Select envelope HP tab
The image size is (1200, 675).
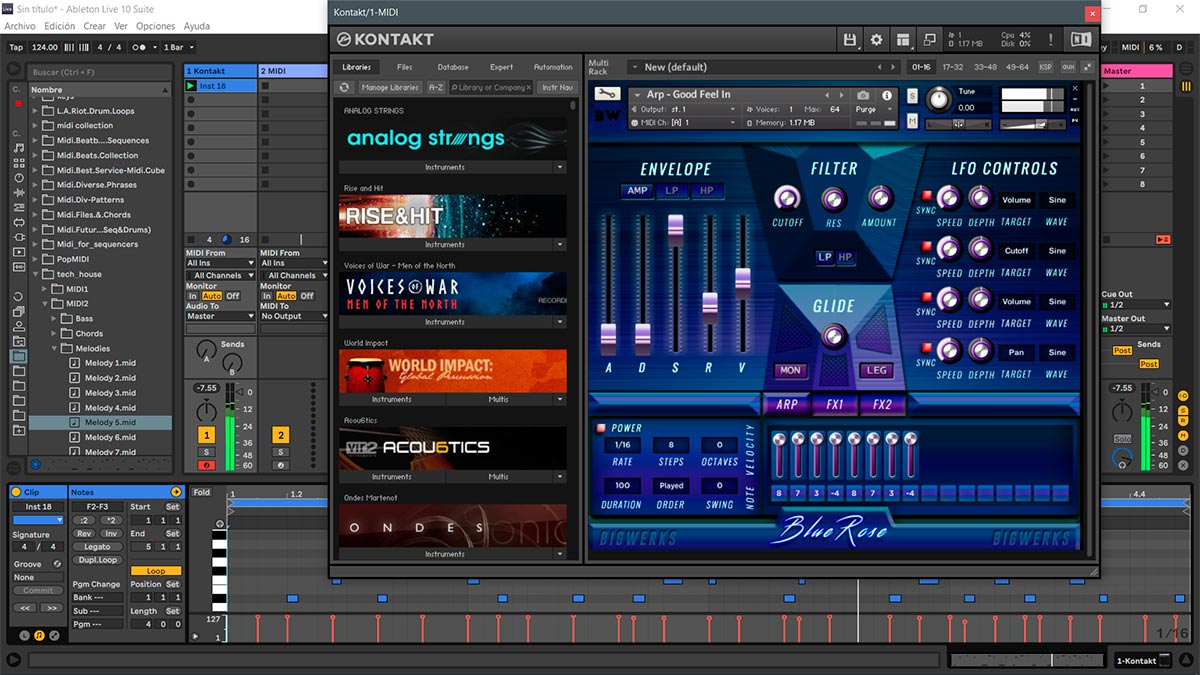pyautogui.click(x=707, y=190)
